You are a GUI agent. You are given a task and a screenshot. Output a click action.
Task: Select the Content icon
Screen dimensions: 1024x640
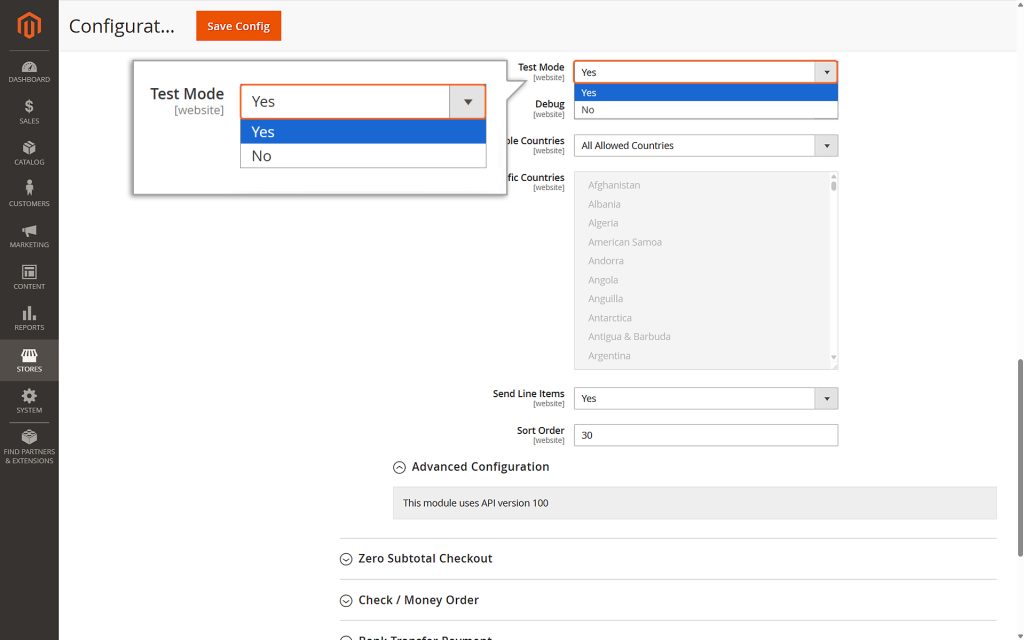[29, 276]
